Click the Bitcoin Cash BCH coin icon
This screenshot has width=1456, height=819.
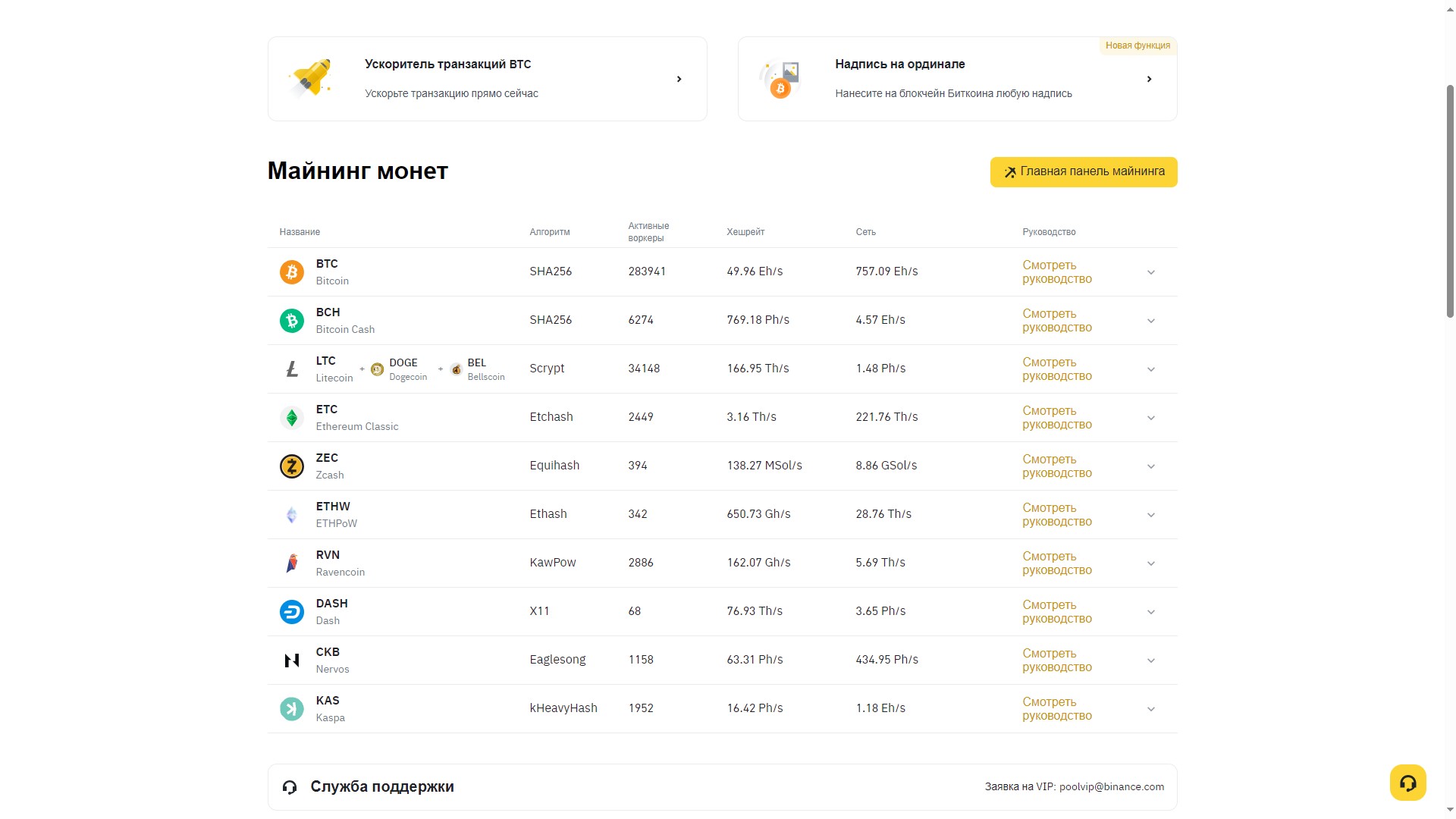coord(292,320)
